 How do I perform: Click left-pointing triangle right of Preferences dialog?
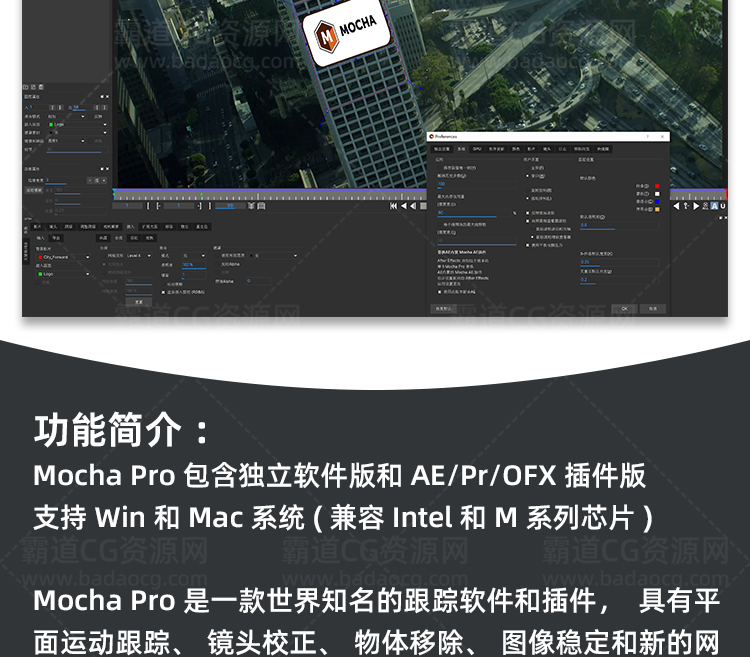pyautogui.click(x=676, y=206)
